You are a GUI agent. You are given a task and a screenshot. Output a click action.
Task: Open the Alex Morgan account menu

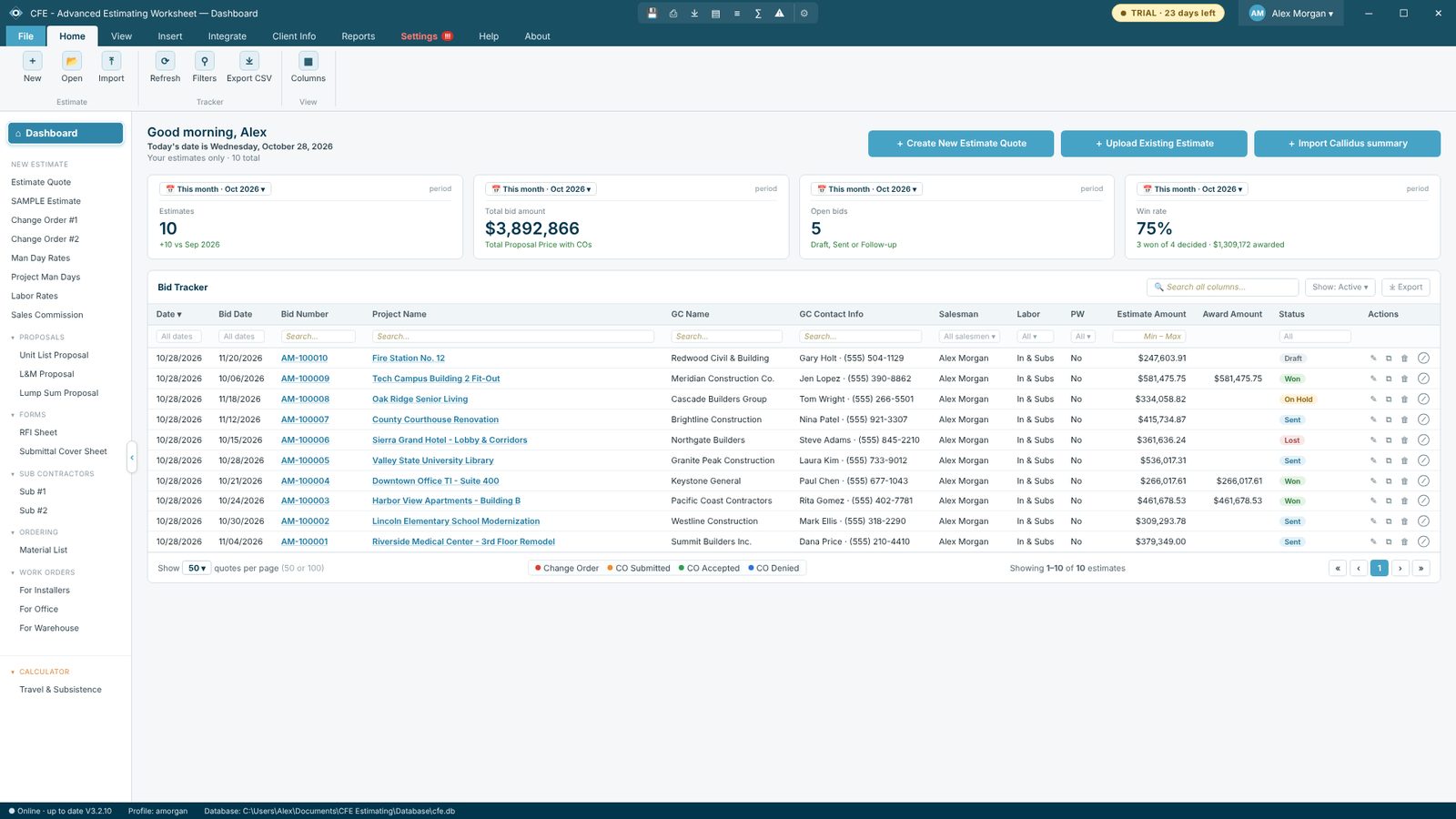[x=1291, y=14]
